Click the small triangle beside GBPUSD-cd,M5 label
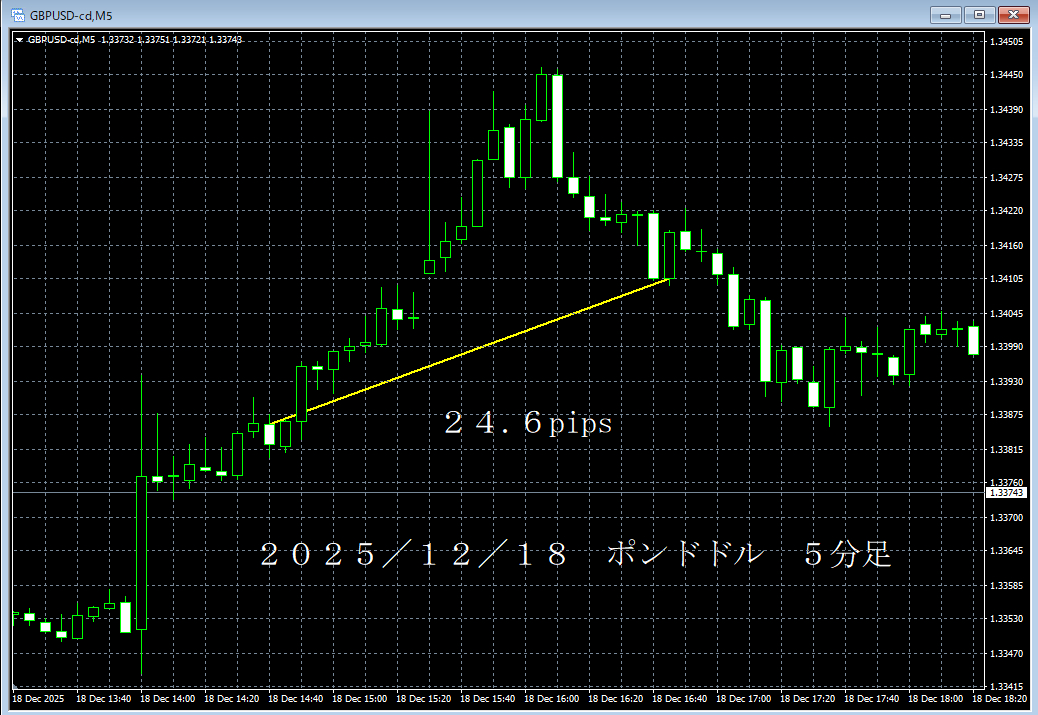This screenshot has height=715, width=1038. pyautogui.click(x=19, y=40)
